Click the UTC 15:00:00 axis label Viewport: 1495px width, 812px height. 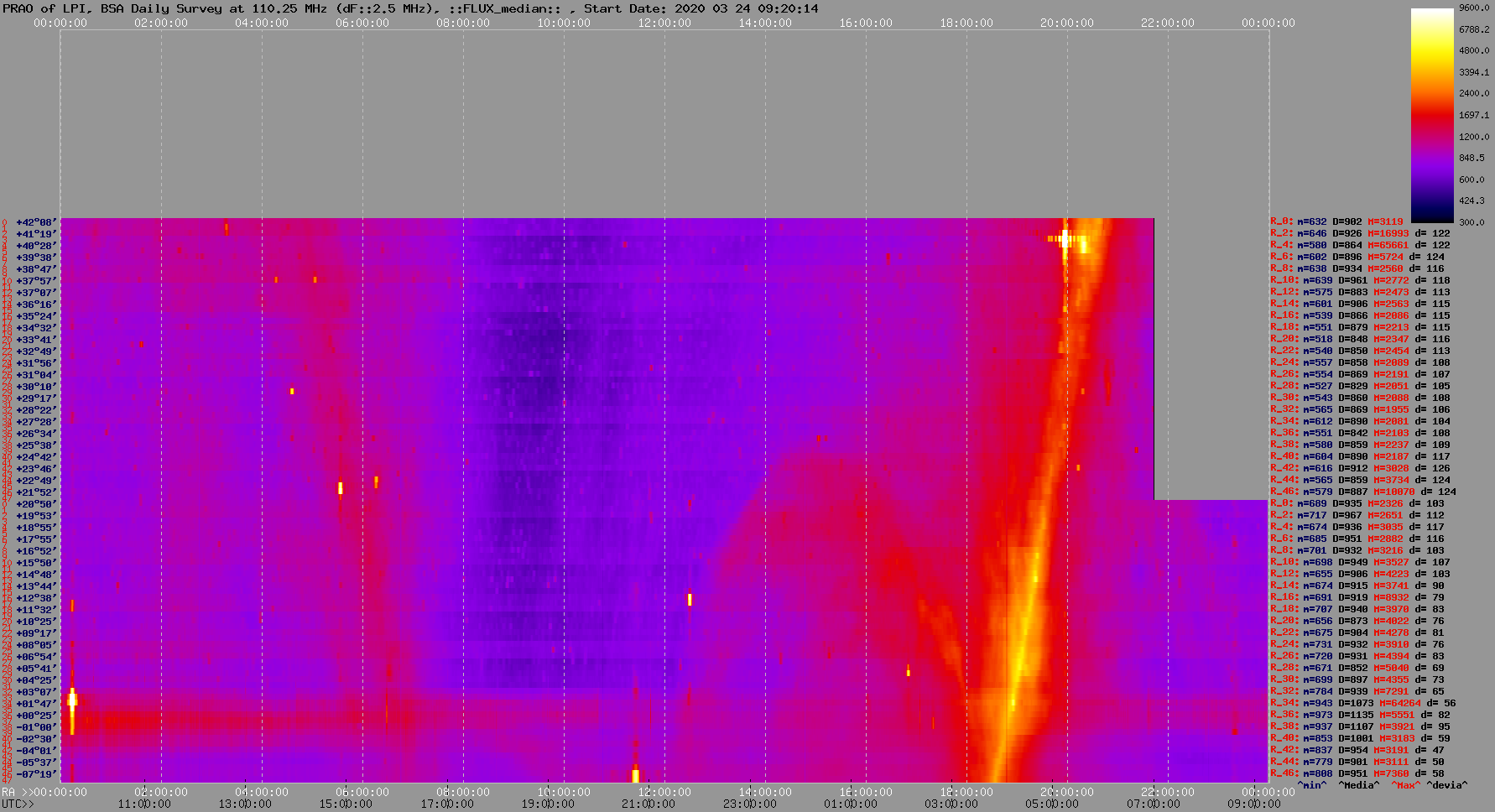click(x=346, y=804)
